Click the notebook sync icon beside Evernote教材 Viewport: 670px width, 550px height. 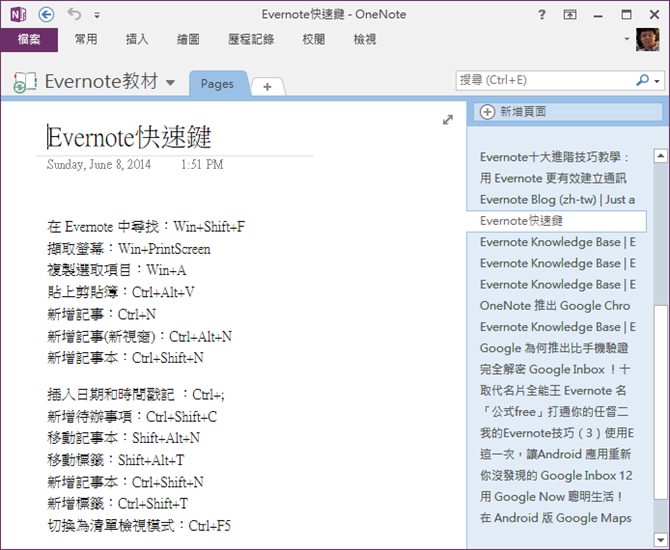point(25,82)
